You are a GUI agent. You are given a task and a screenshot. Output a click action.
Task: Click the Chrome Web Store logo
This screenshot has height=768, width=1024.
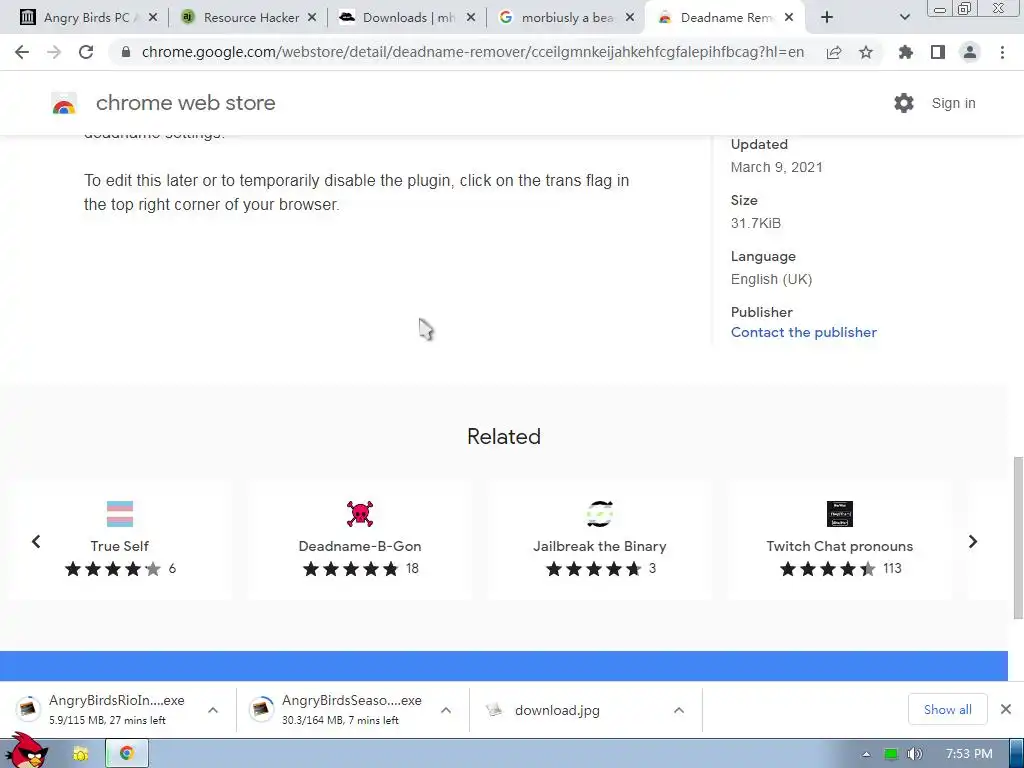64,103
